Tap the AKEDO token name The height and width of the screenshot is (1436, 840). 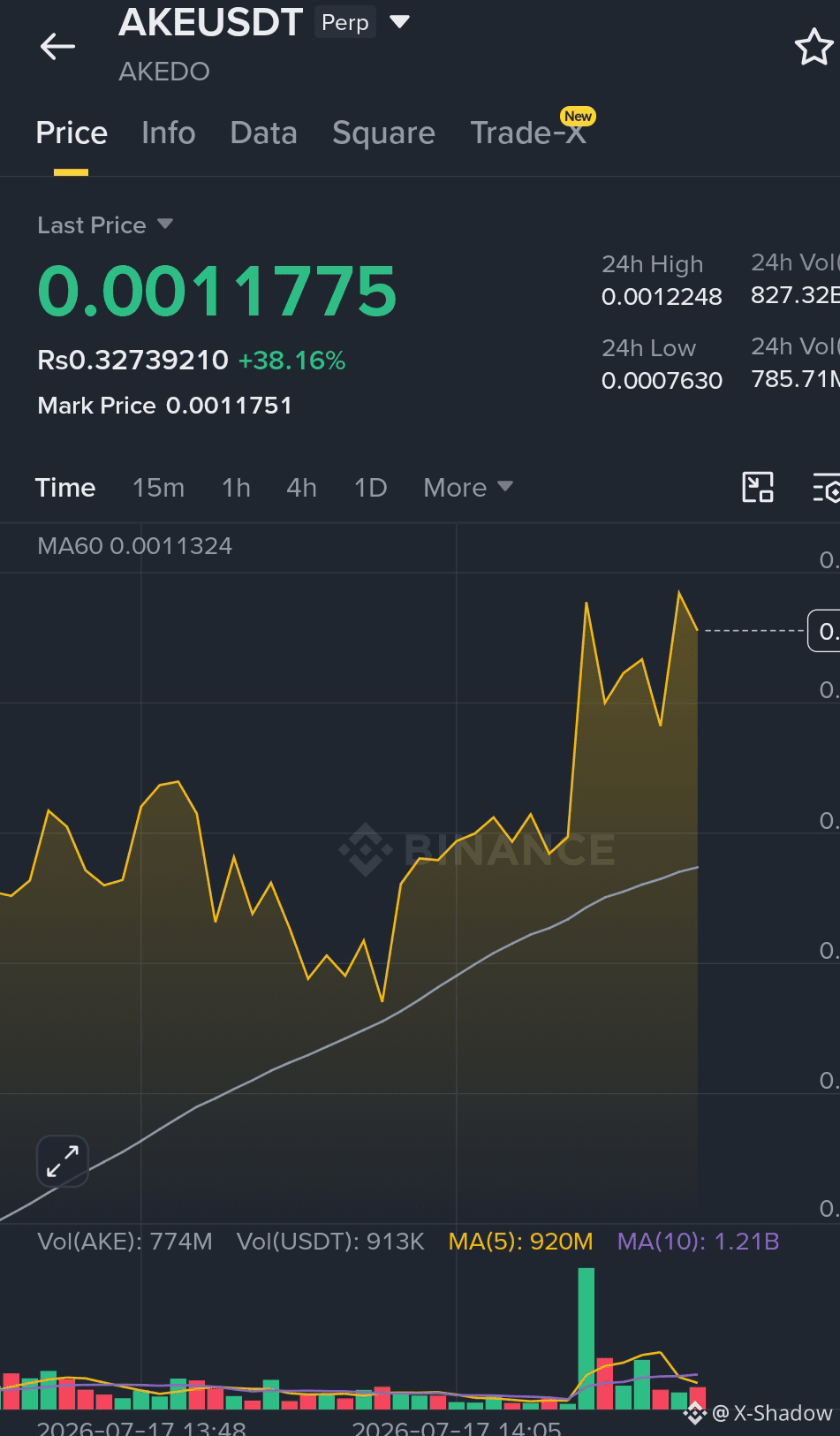tap(164, 71)
